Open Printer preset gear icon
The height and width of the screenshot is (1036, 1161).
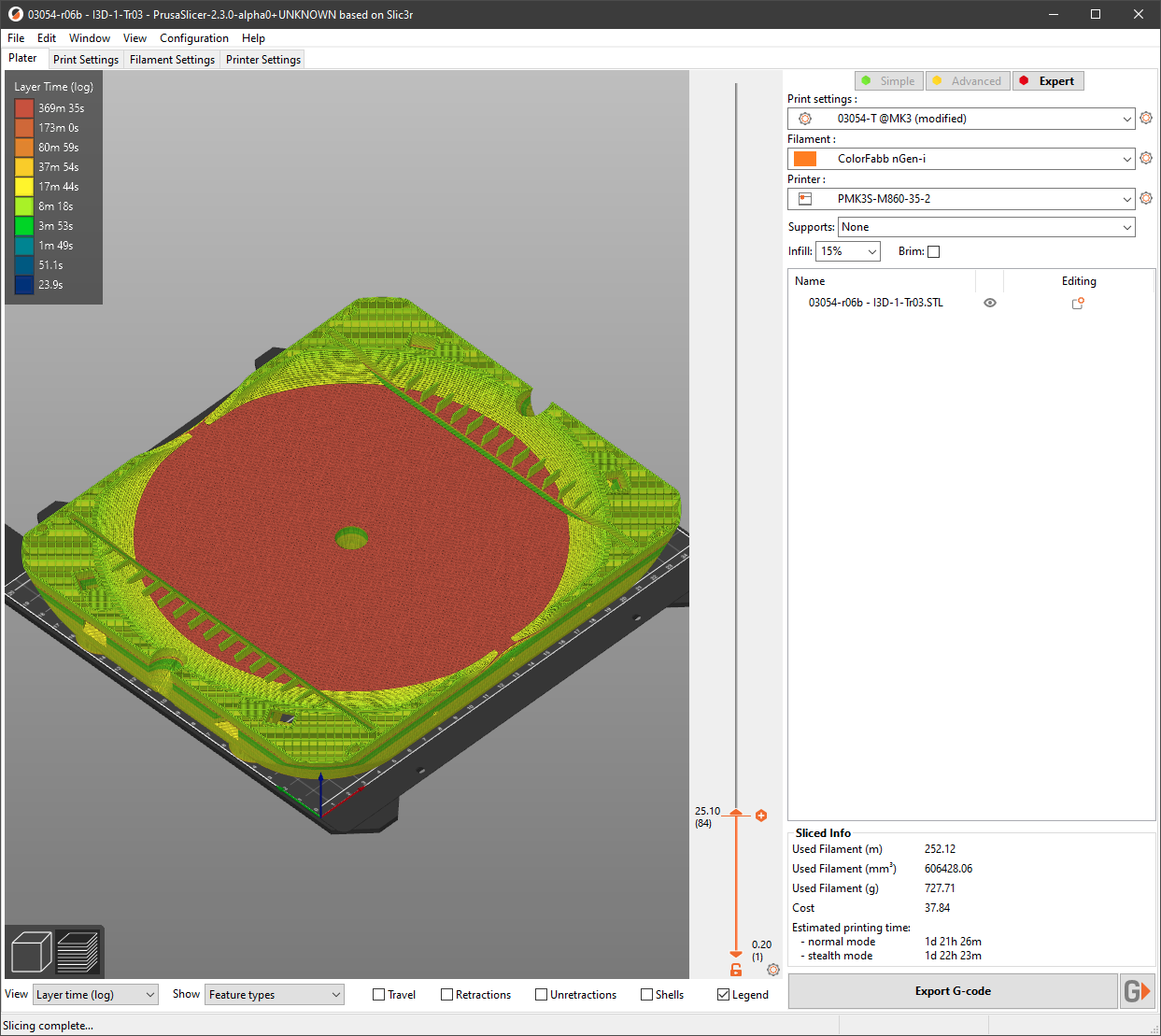pos(1146,198)
